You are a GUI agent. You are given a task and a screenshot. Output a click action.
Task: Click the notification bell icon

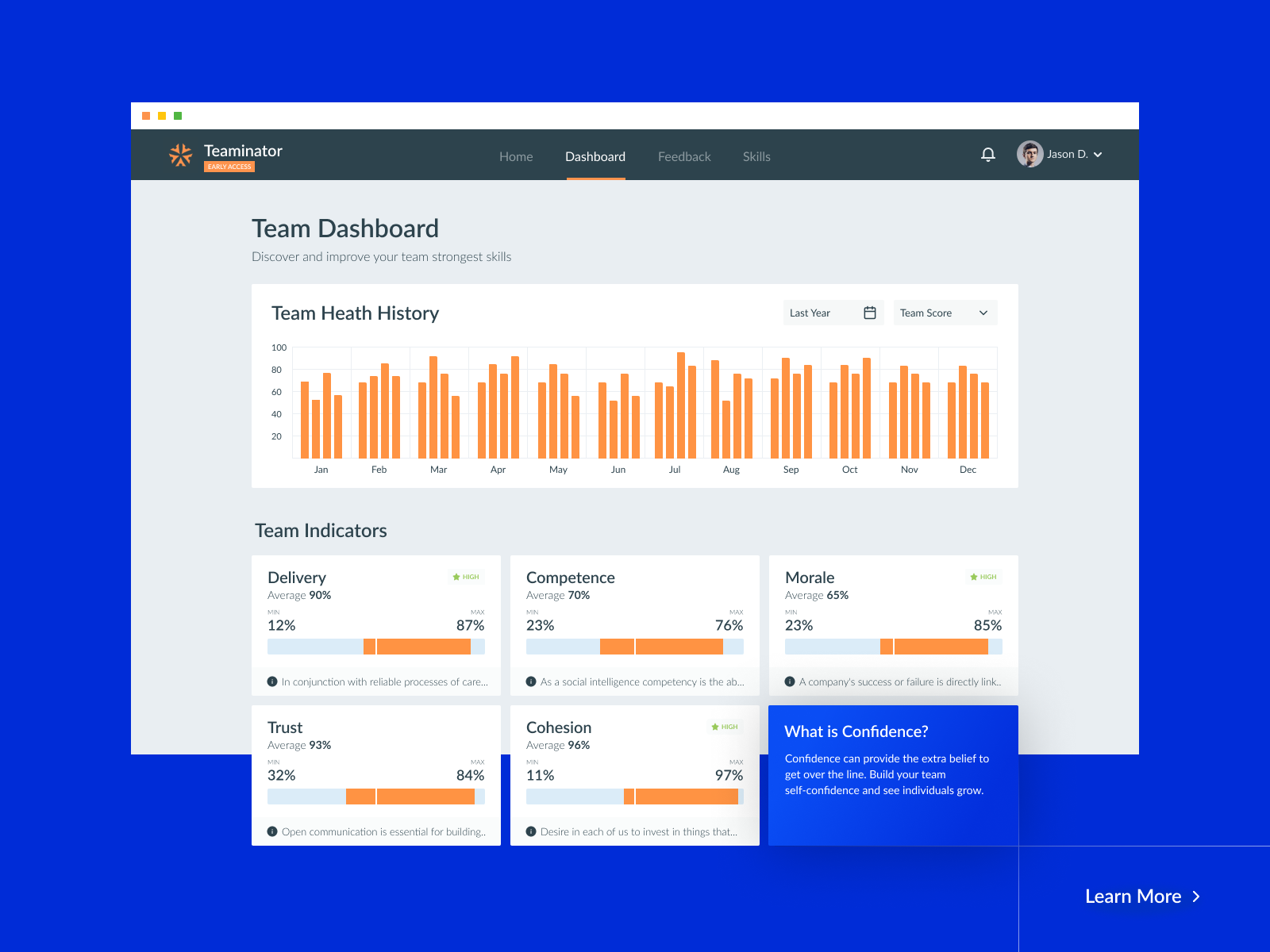pos(987,155)
